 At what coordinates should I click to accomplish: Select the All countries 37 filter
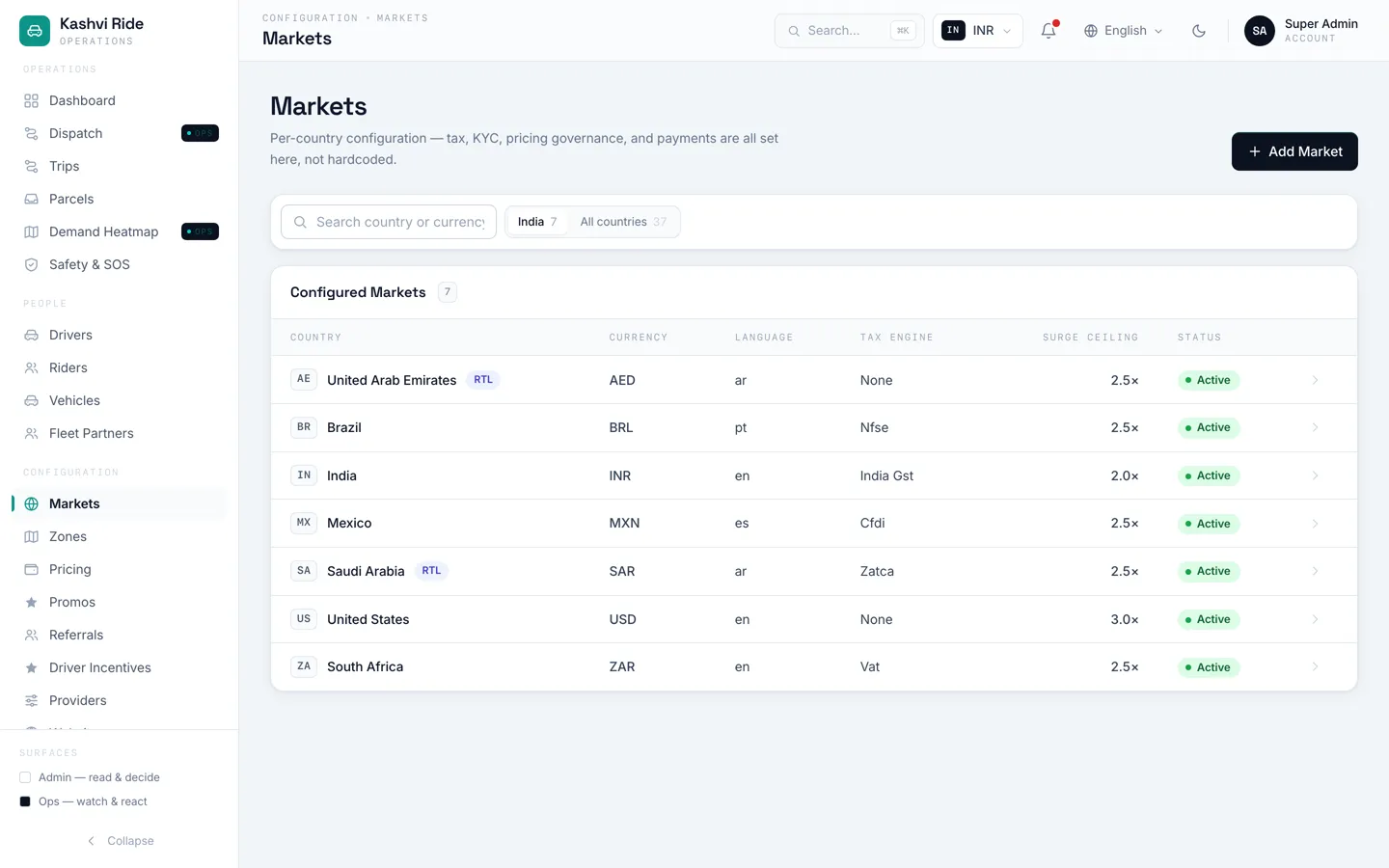click(623, 222)
